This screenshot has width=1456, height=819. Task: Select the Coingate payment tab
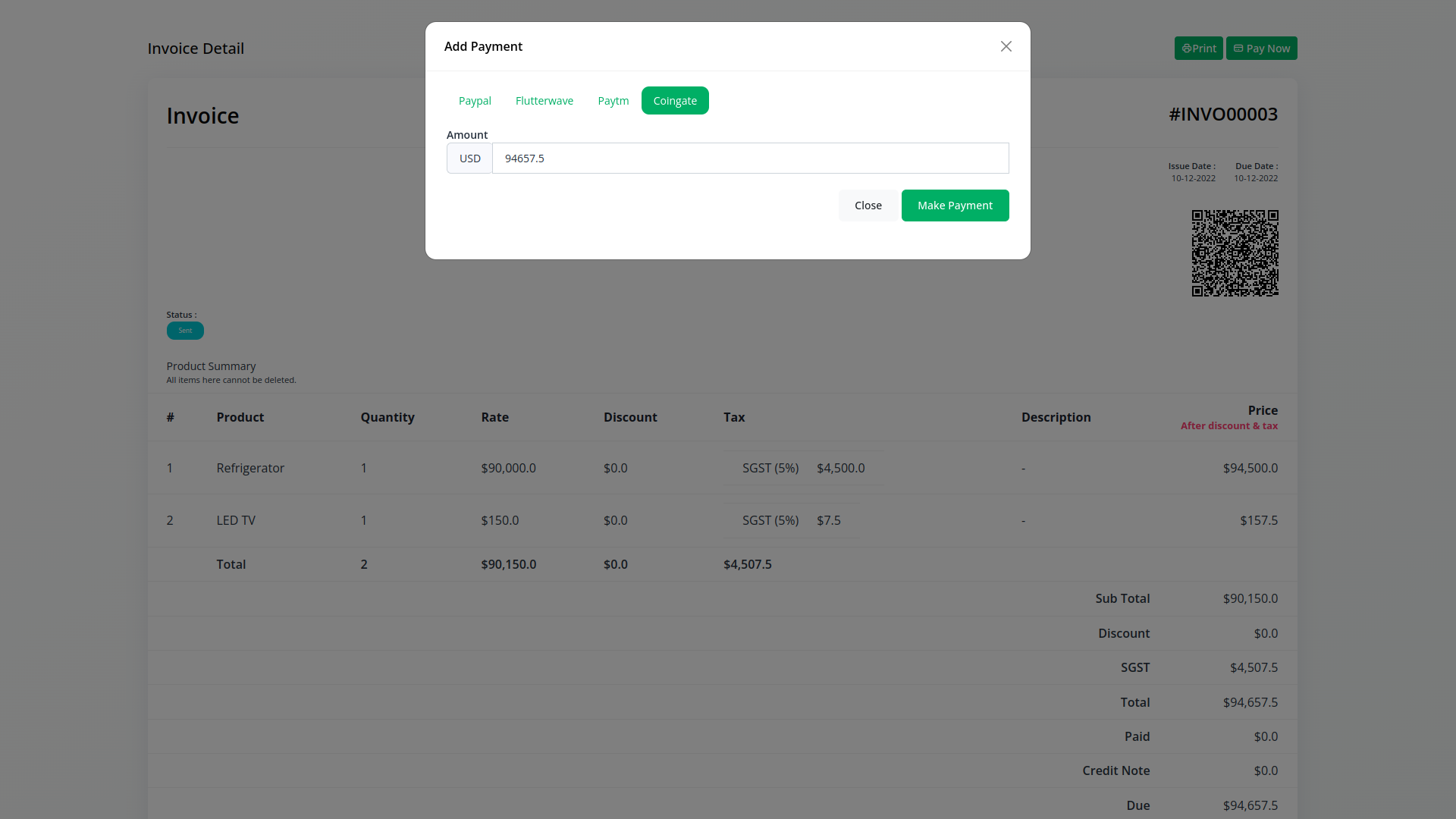pyautogui.click(x=674, y=101)
